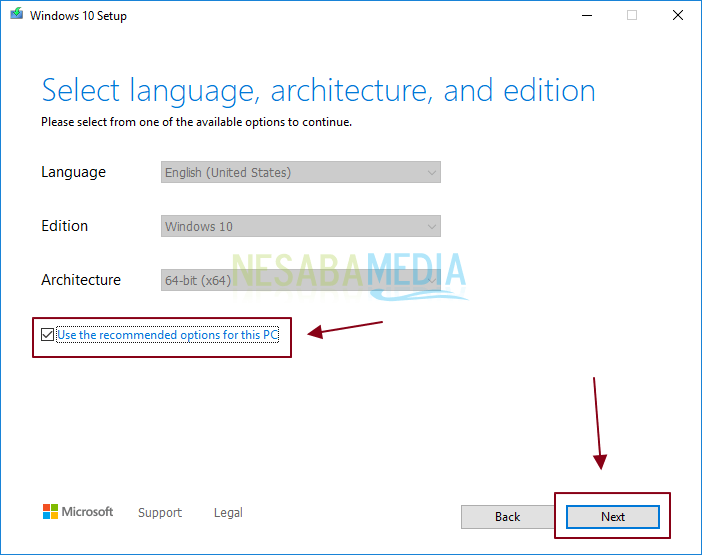Click the 'Windows 10 Setup' title bar text
This screenshot has height=555, width=702.
pos(78,16)
